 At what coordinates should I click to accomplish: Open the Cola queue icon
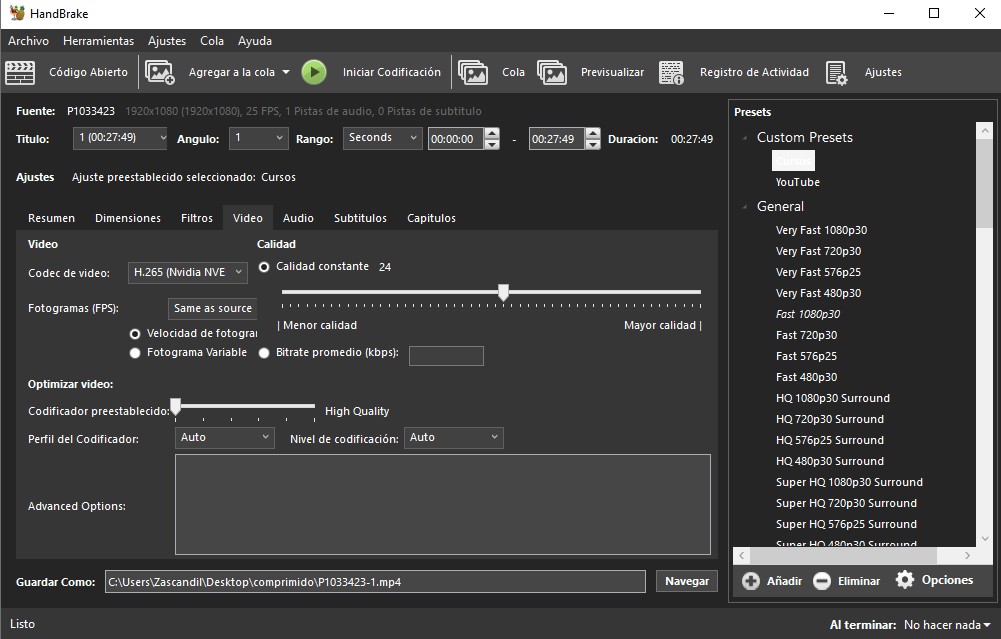pyautogui.click(x=473, y=72)
